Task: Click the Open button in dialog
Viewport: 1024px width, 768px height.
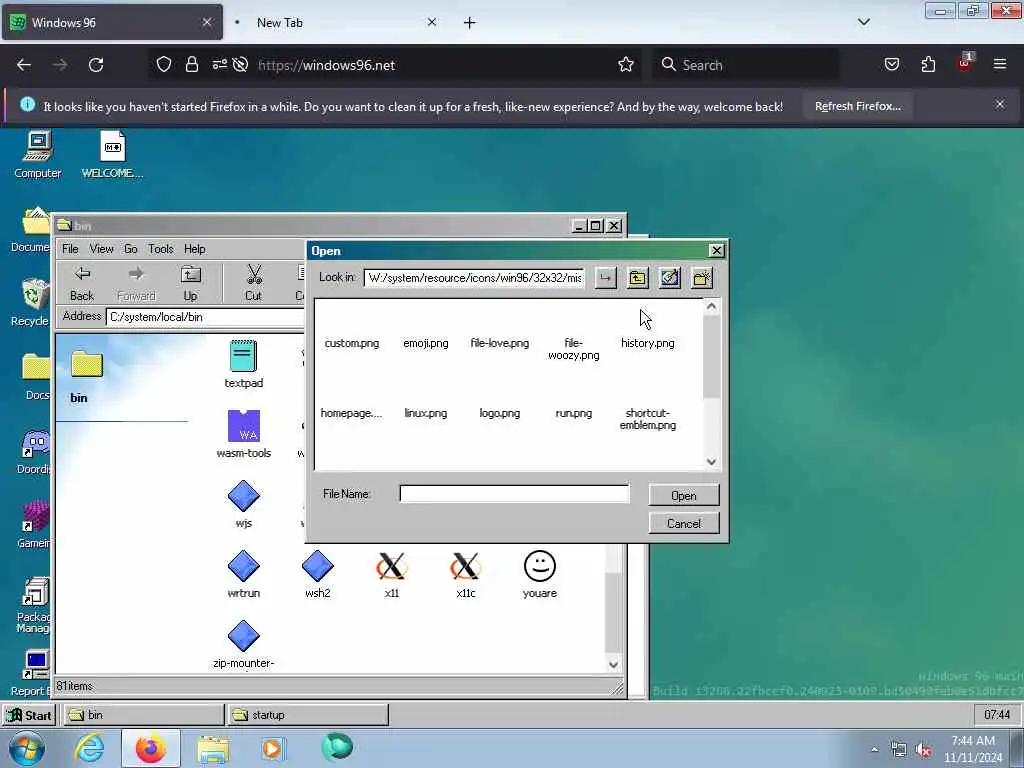Action: [x=684, y=496]
